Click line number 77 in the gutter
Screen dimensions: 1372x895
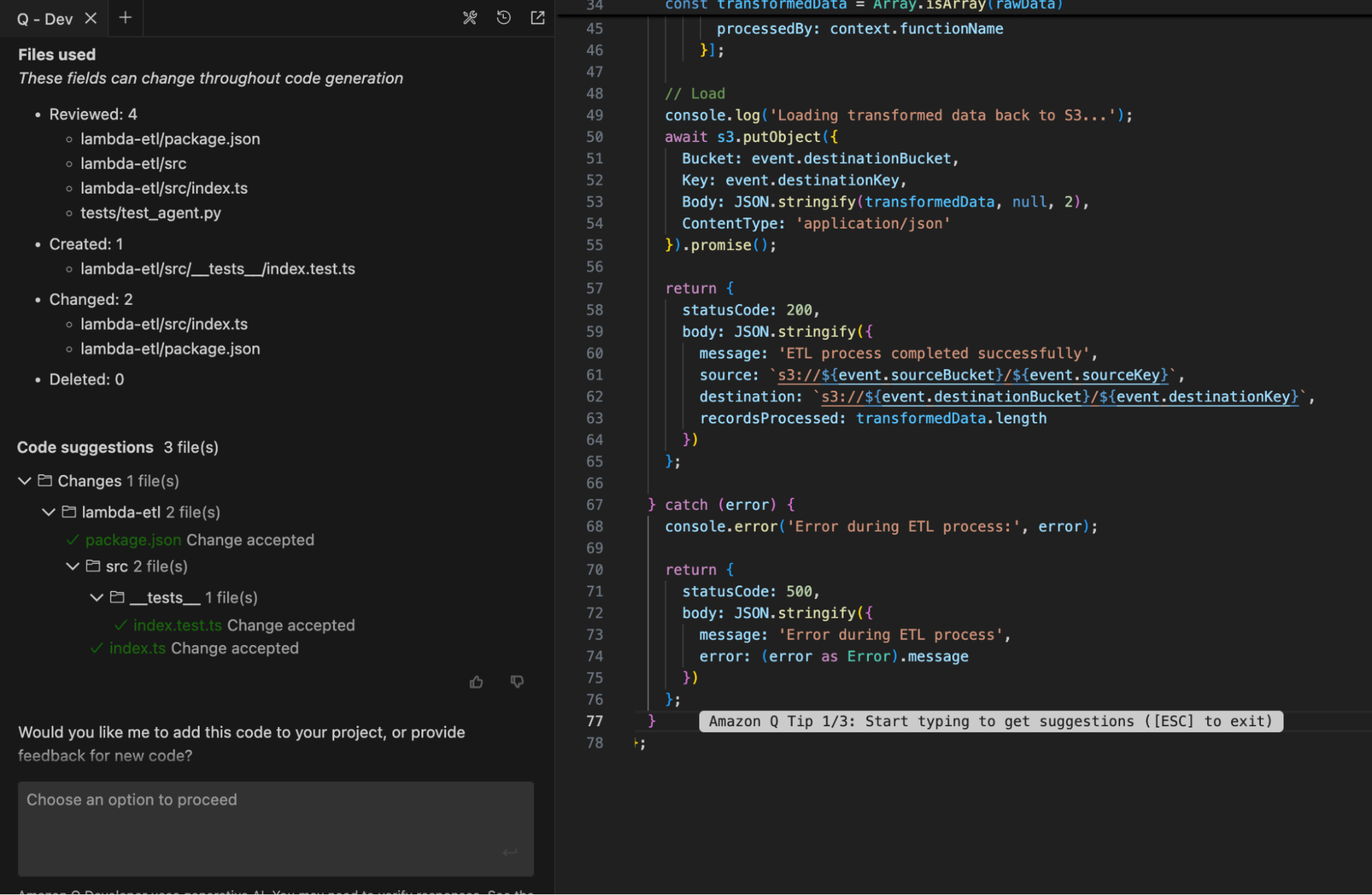click(x=594, y=721)
